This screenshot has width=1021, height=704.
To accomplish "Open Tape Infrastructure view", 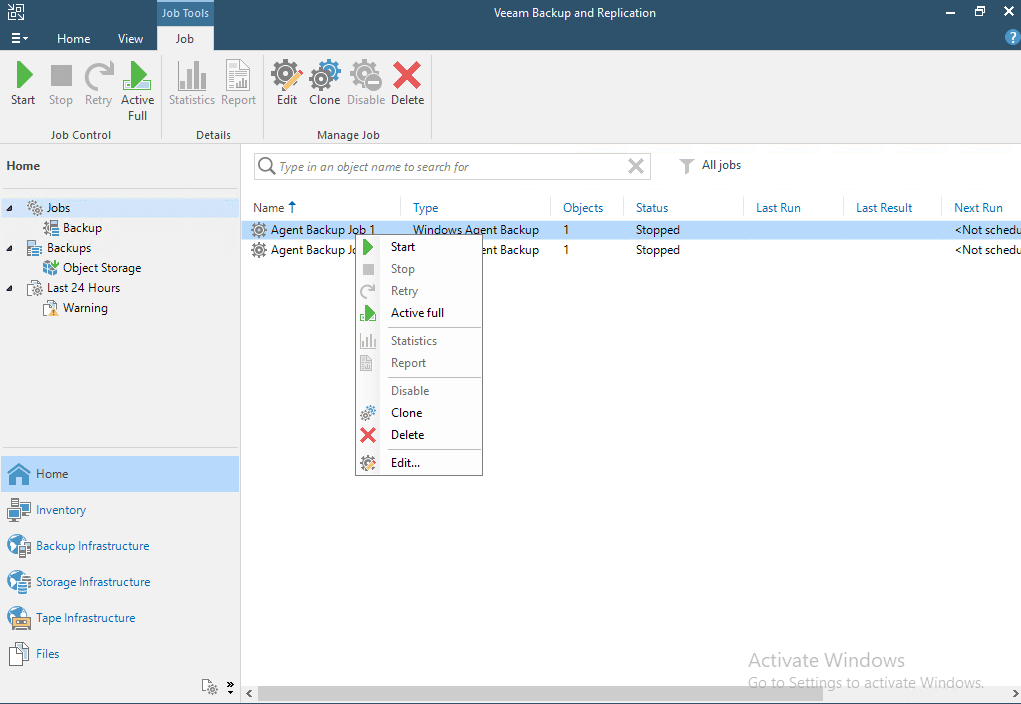I will pos(120,617).
